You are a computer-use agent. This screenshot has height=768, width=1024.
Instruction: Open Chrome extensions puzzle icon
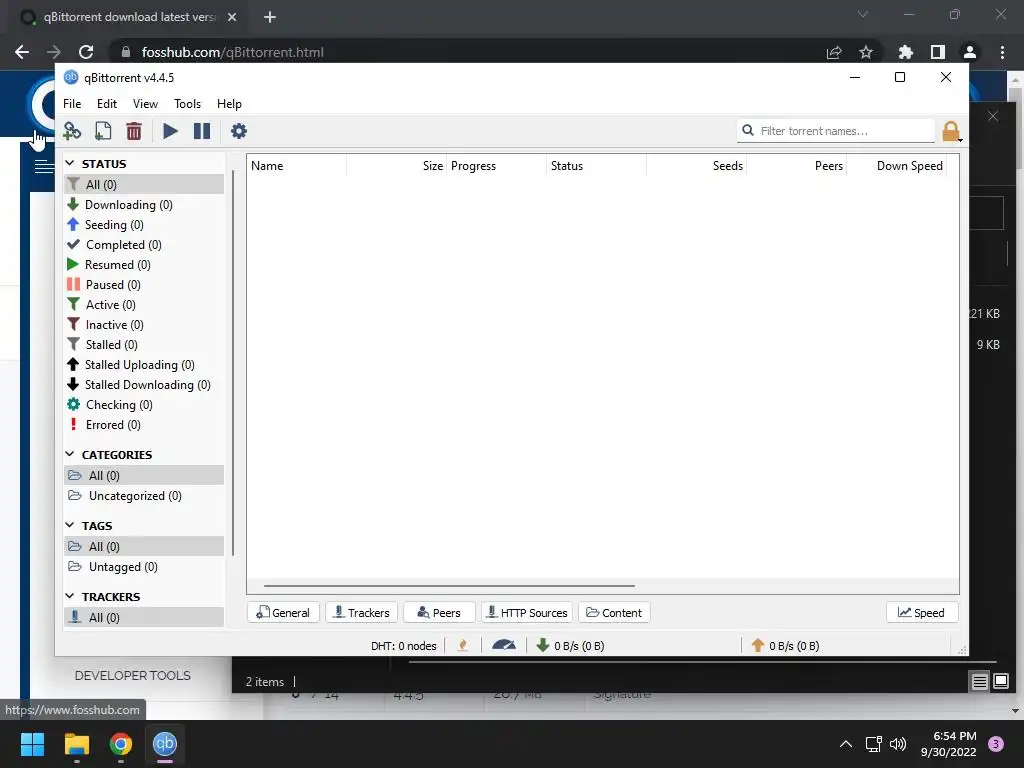point(905,52)
